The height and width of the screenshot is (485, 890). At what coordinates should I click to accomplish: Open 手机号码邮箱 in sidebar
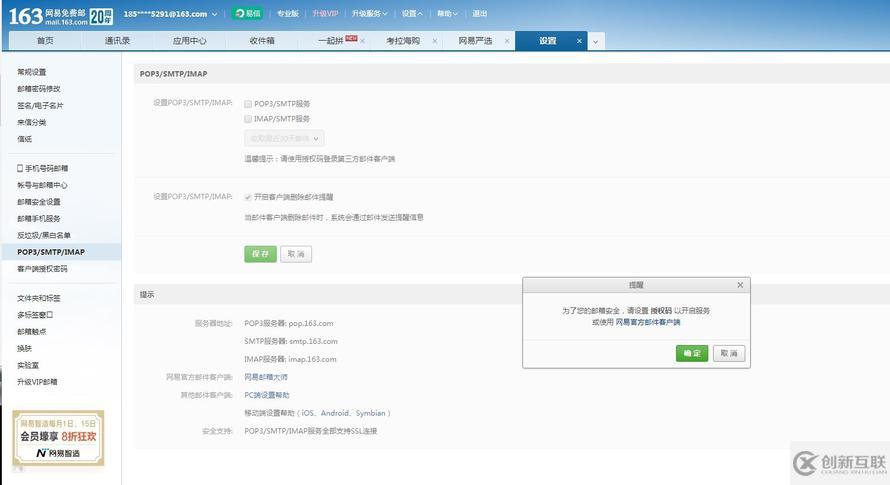pyautogui.click(x=43, y=169)
